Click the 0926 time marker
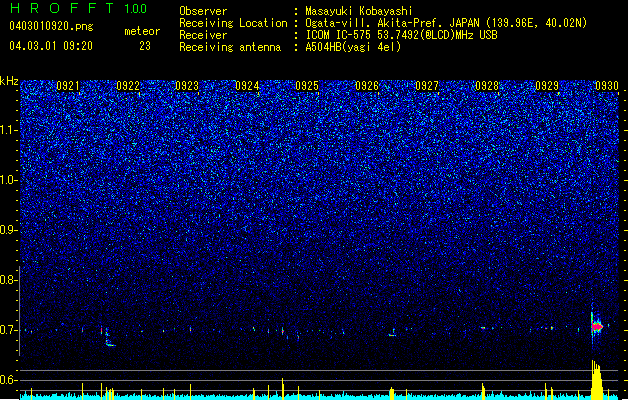629x400 pixels. 367,85
